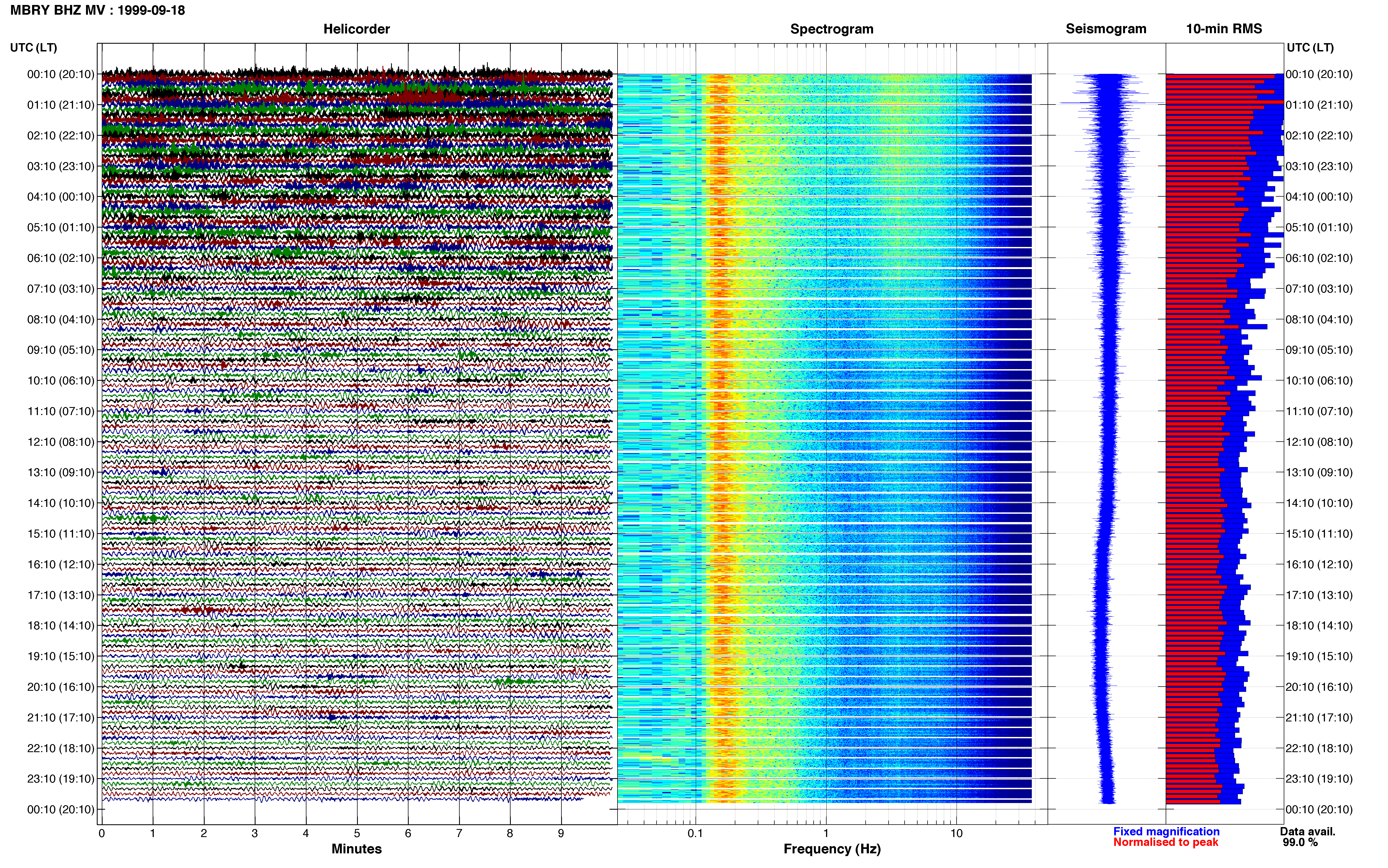
Task: Click right time label '14:10 (10:10)'
Action: (1319, 503)
